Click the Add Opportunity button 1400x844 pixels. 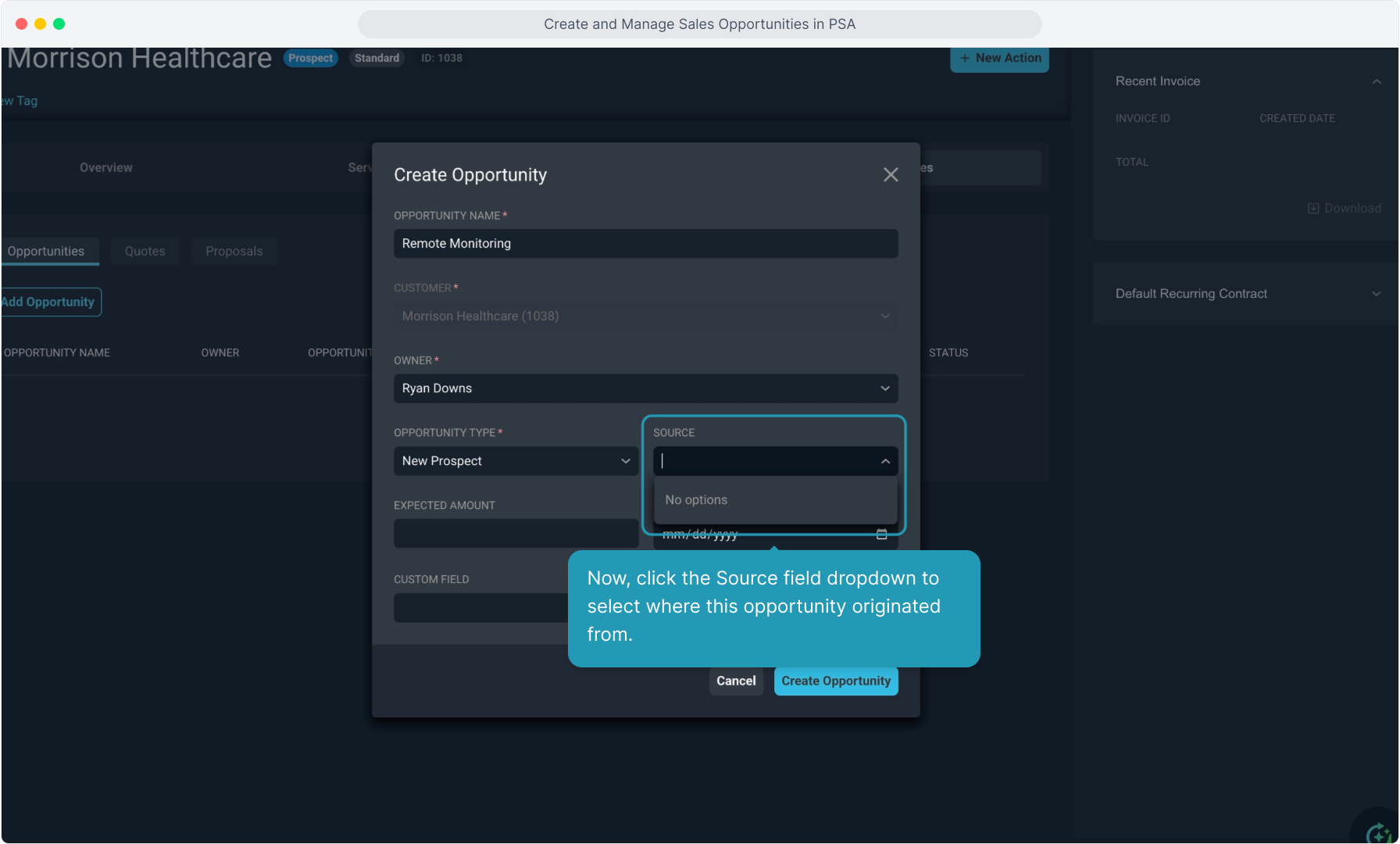(x=50, y=302)
